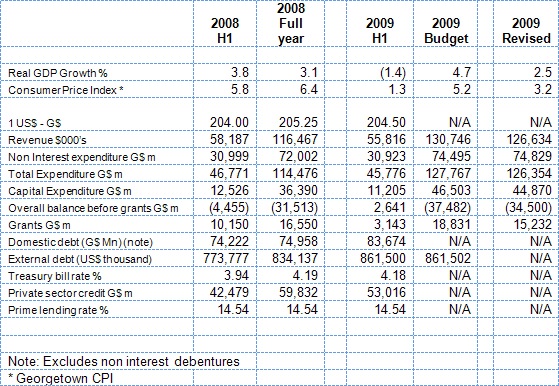Image resolution: width=559 pixels, height=386 pixels.
Task: Select the exchange rate cell 205.25
Action: (x=298, y=123)
